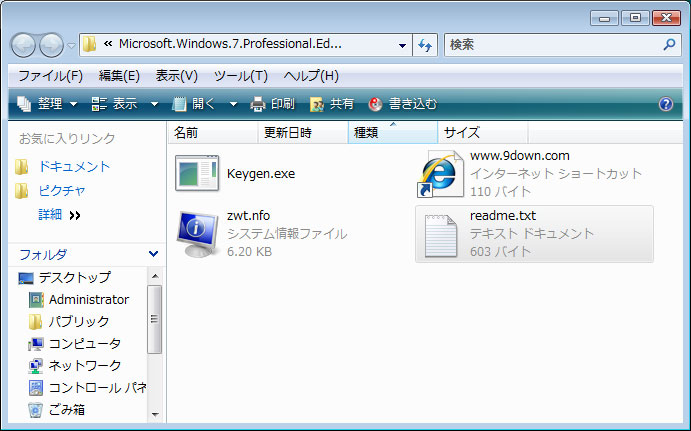Image resolution: width=691 pixels, height=431 pixels.
Task: Select the www.9down.com file name
Action: (x=520, y=156)
